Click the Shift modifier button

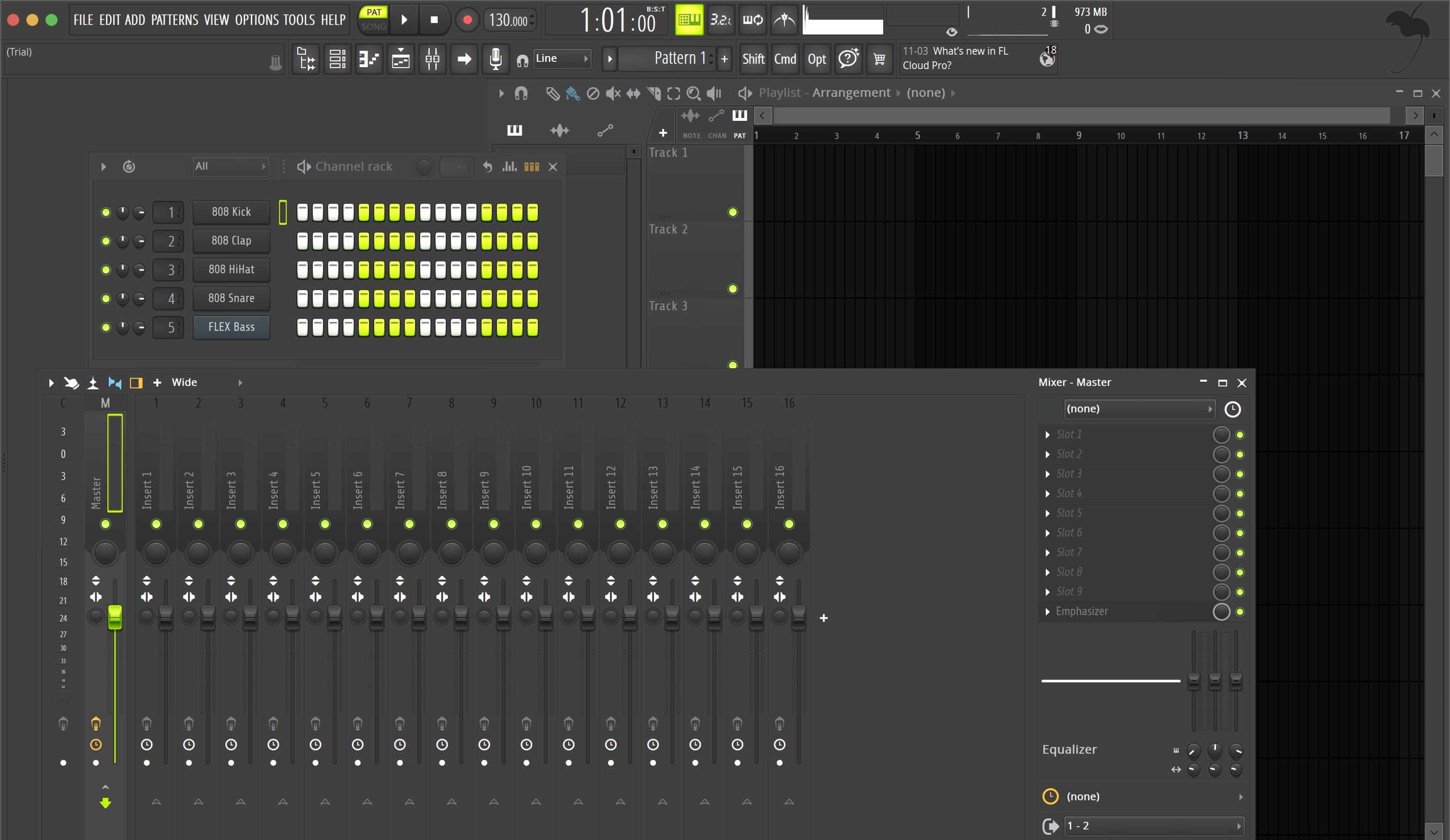point(753,58)
